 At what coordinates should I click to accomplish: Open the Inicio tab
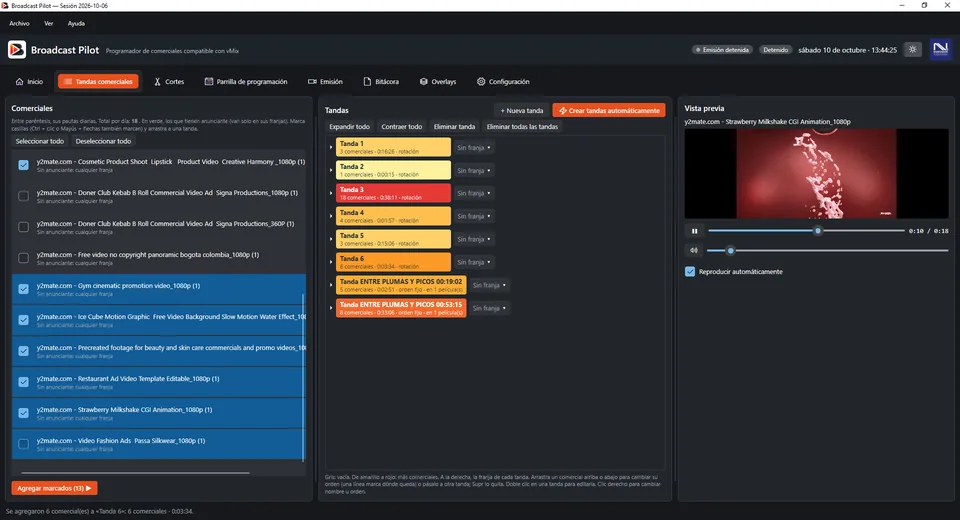click(29, 81)
